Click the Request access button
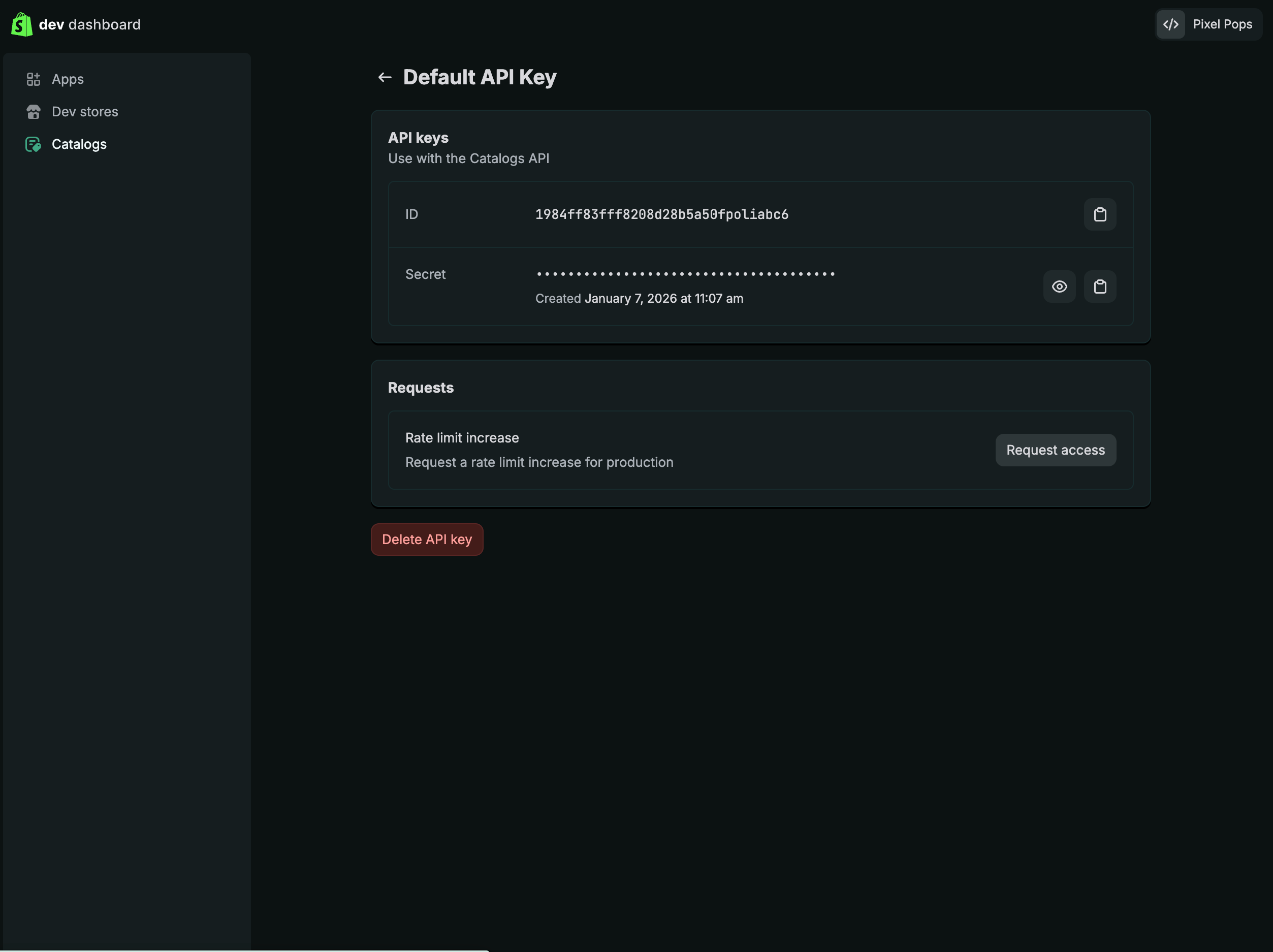This screenshot has height=952, width=1273. point(1056,450)
